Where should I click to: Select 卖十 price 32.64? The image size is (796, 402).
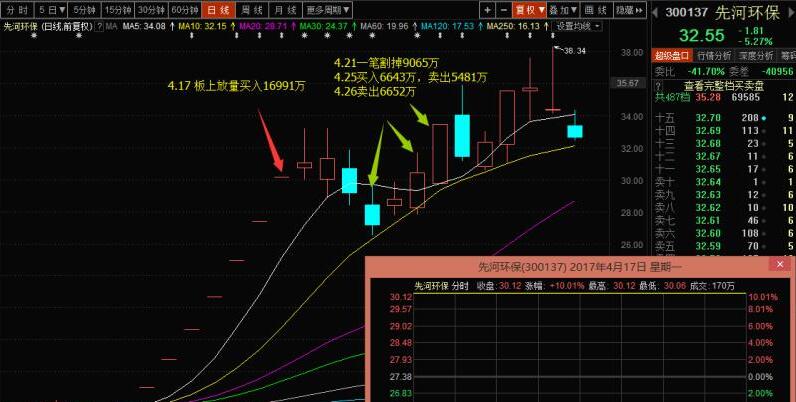708,182
